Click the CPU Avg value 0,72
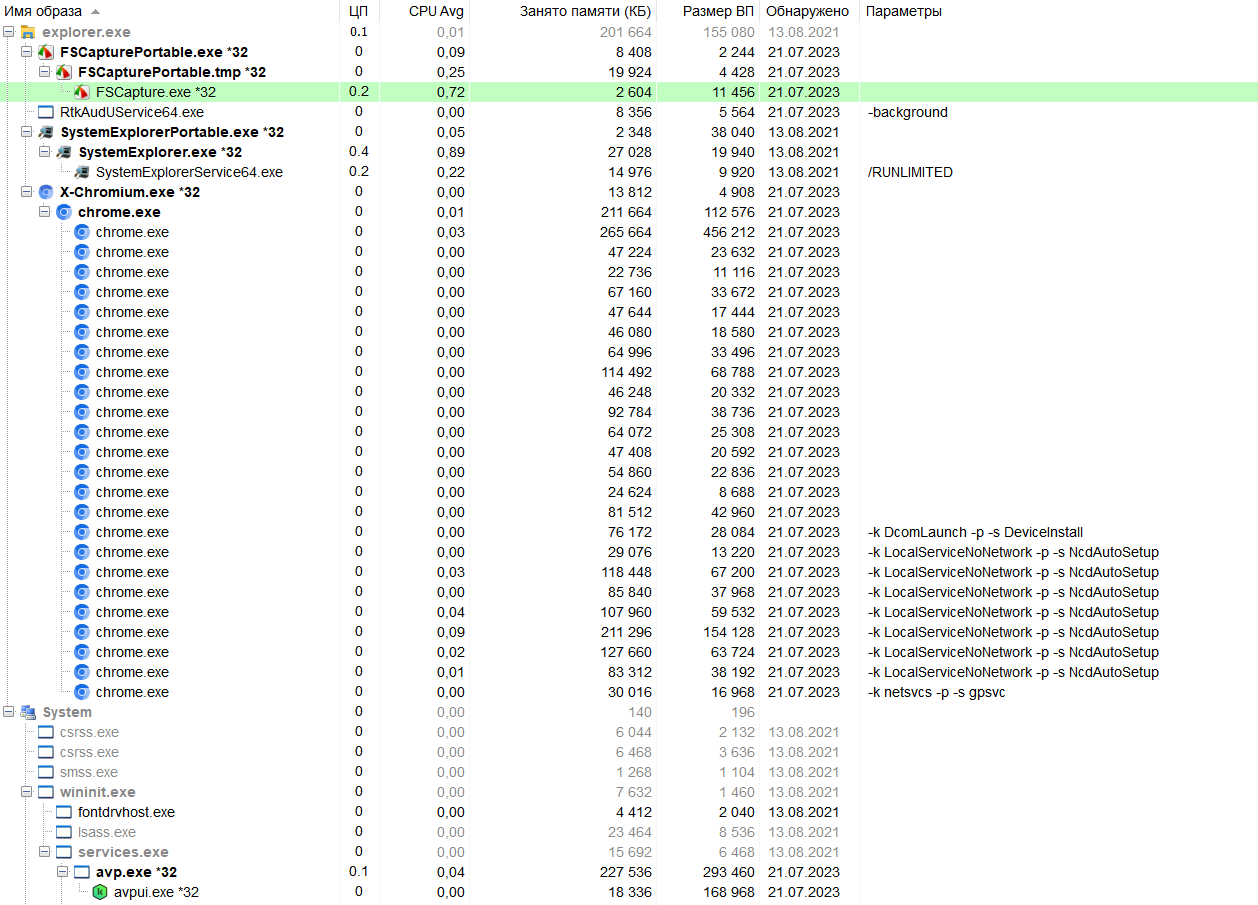This screenshot has width=1258, height=905. tap(450, 92)
